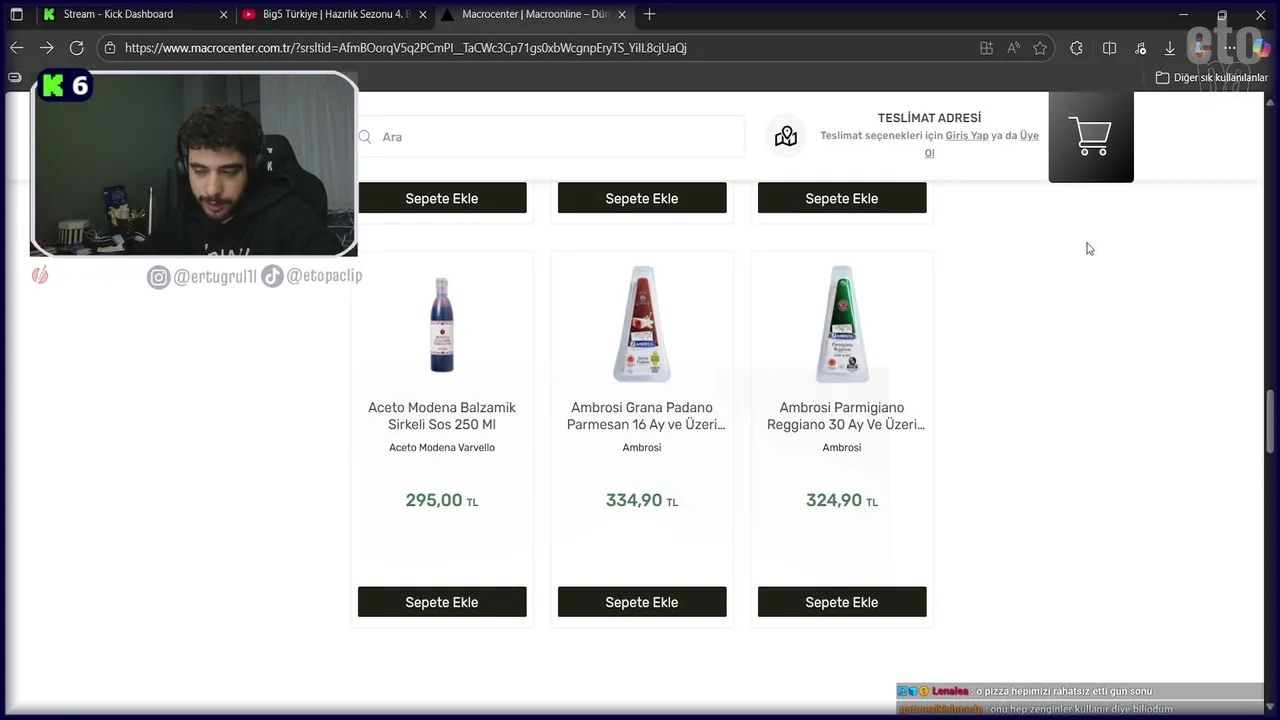Click Aceto Modena Varvello brand text
The width and height of the screenshot is (1280, 720).
[x=442, y=447]
